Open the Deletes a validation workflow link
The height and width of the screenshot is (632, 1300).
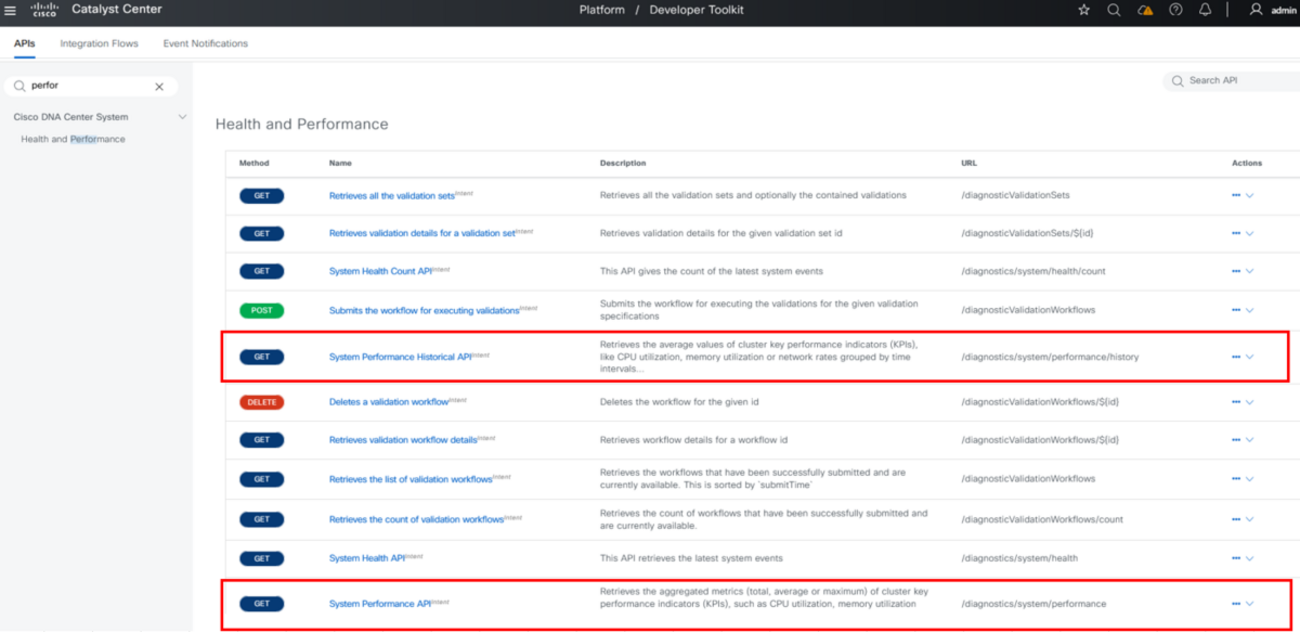(x=389, y=402)
